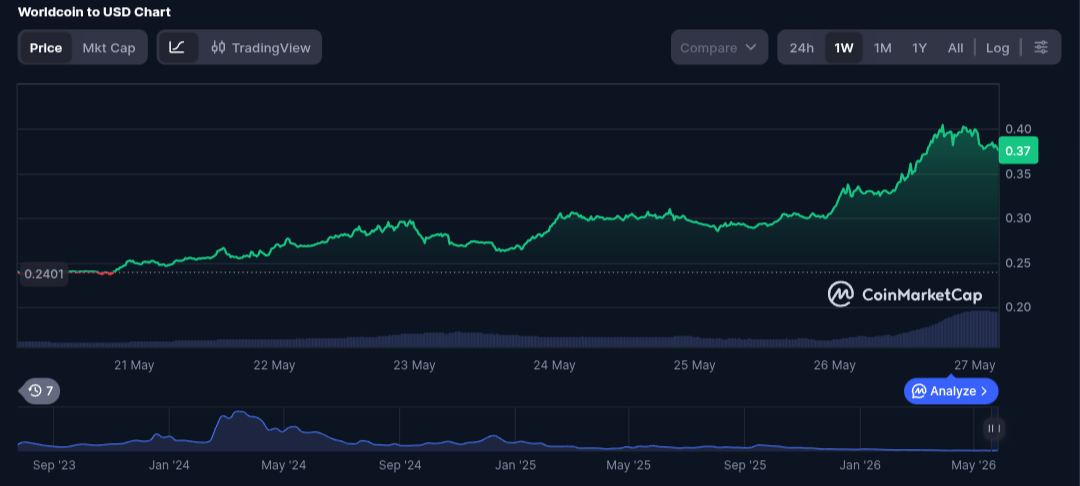The image size is (1080, 486).
Task: Open the TradingView candlestick chart
Action: coord(261,47)
